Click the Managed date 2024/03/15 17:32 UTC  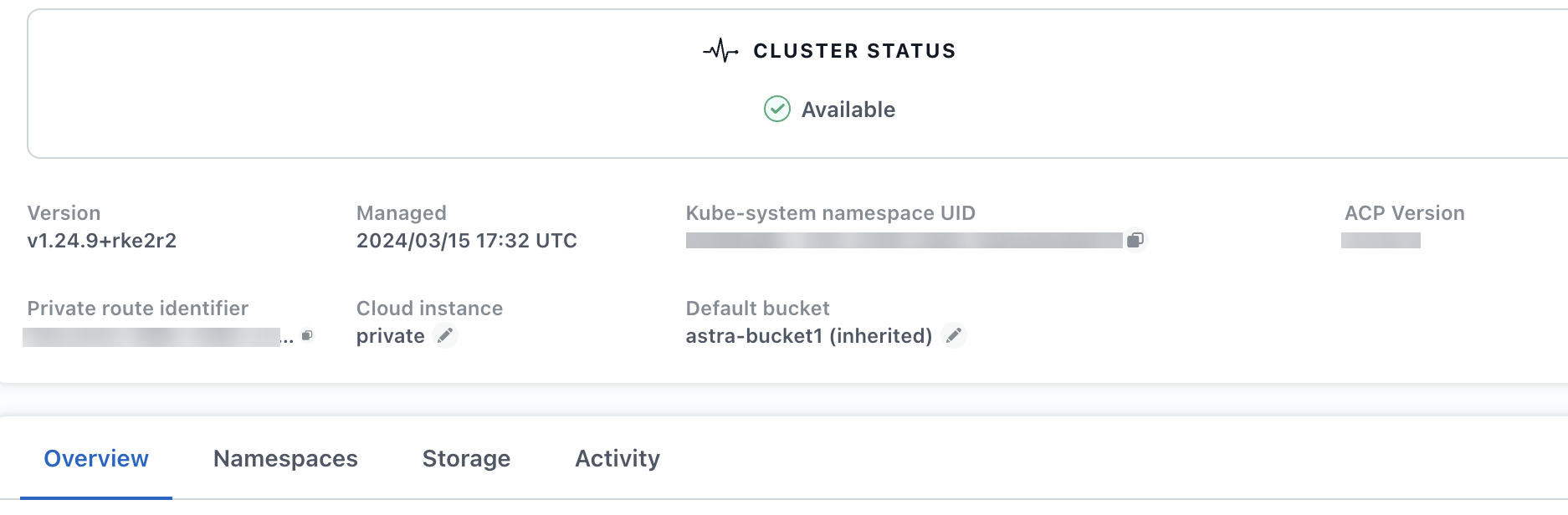467,241
